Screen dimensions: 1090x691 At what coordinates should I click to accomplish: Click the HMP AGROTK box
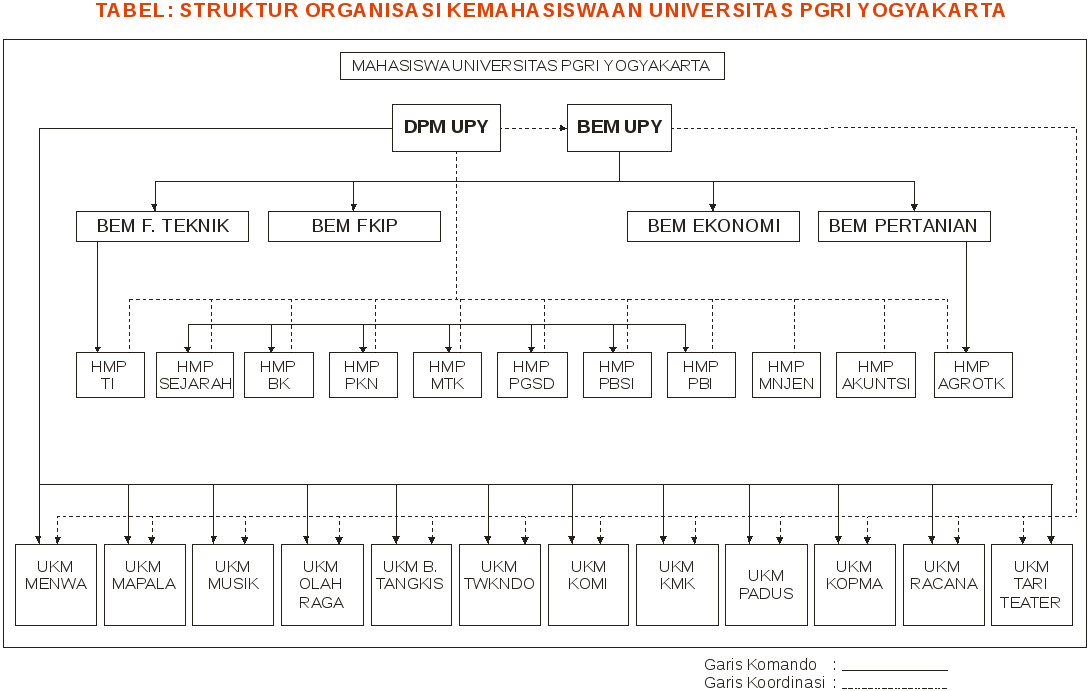(973, 375)
